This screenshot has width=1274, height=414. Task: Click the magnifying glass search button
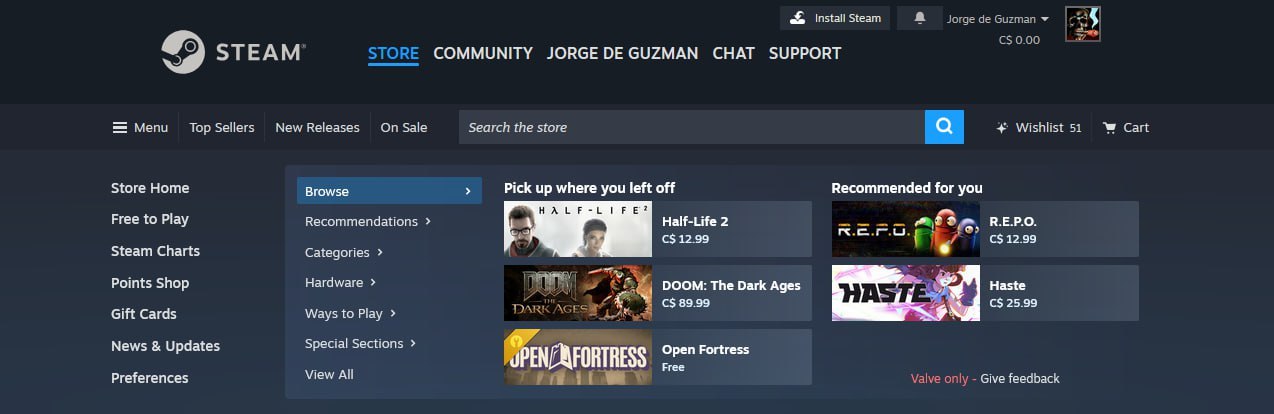(944, 127)
